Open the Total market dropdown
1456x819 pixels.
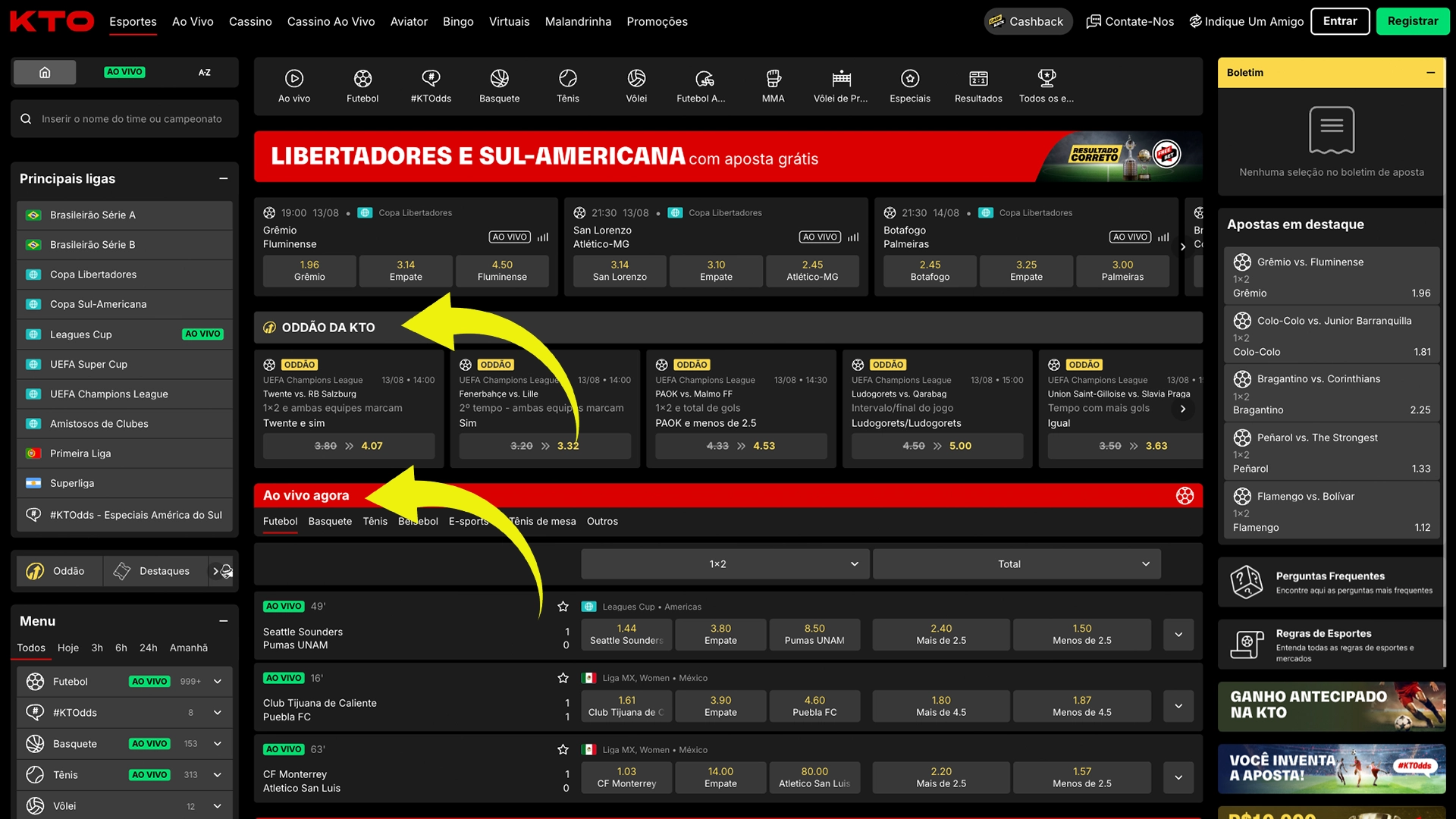[1016, 564]
